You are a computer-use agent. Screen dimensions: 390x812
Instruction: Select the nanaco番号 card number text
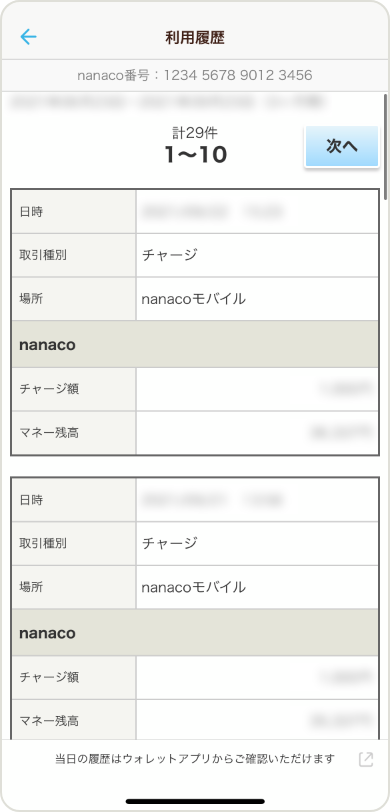pyautogui.click(x=195, y=76)
